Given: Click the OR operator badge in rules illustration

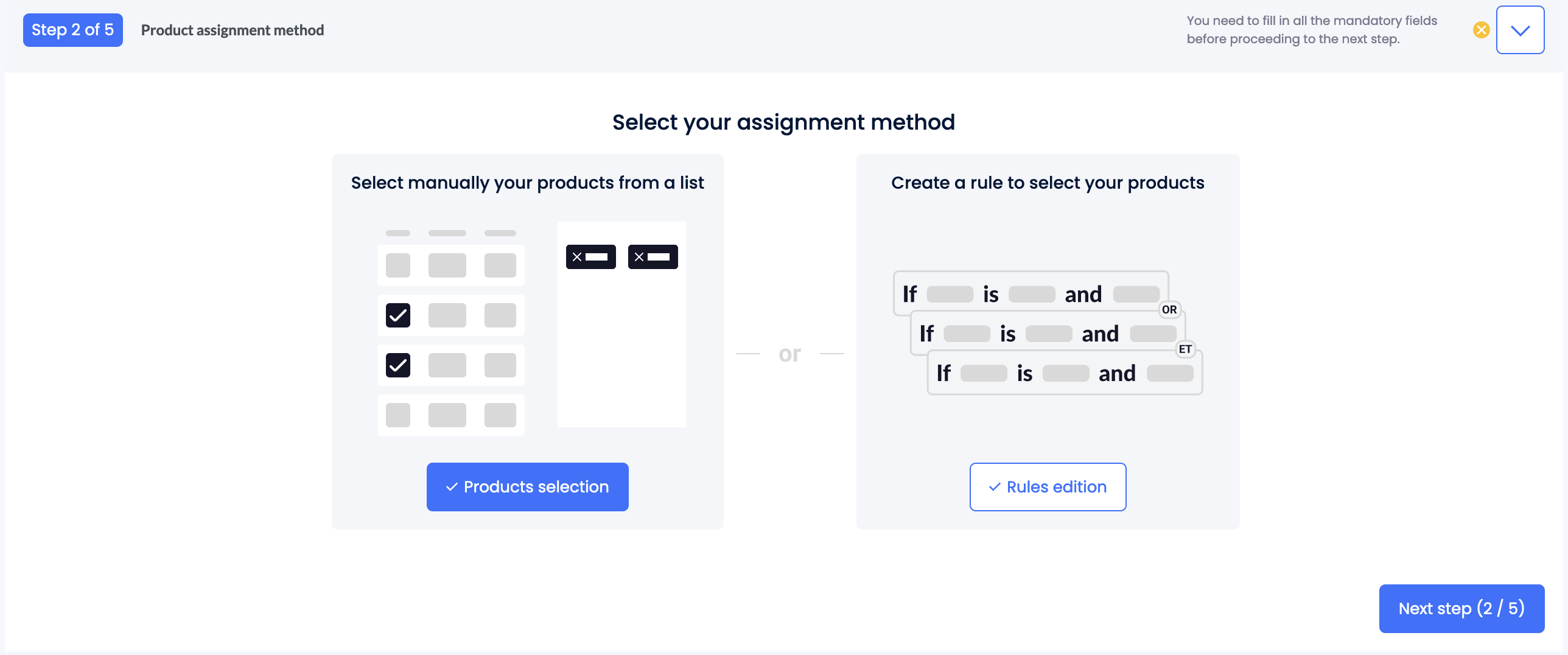Looking at the screenshot, I should (x=1169, y=309).
